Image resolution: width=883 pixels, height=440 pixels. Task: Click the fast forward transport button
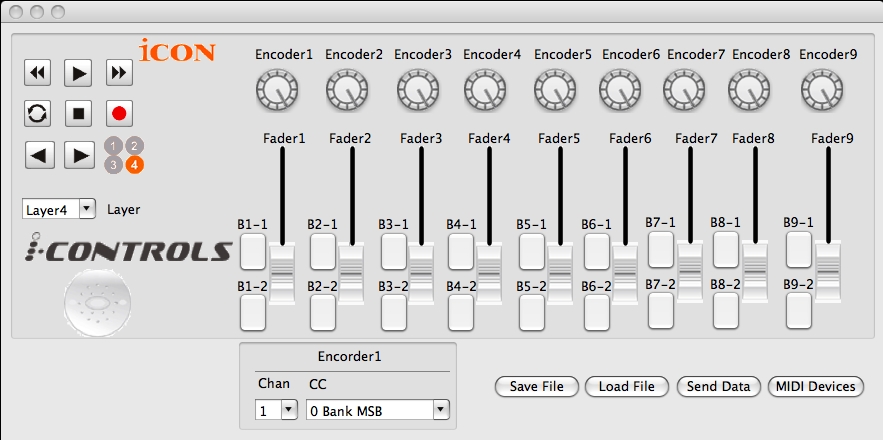coord(119,73)
